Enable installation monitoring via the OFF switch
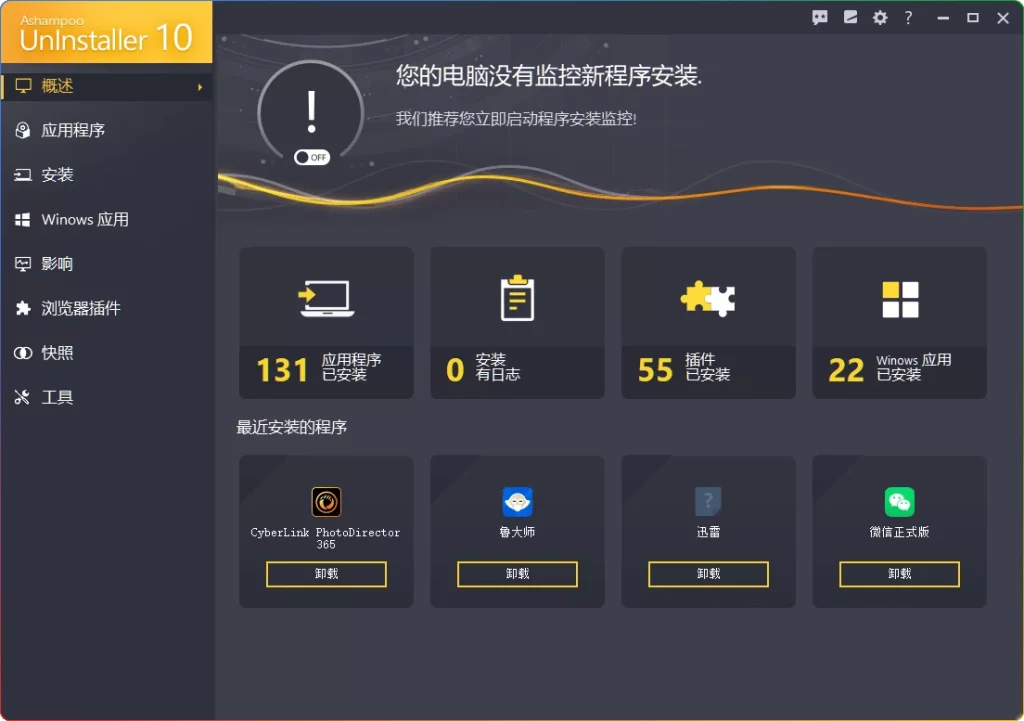 310,157
